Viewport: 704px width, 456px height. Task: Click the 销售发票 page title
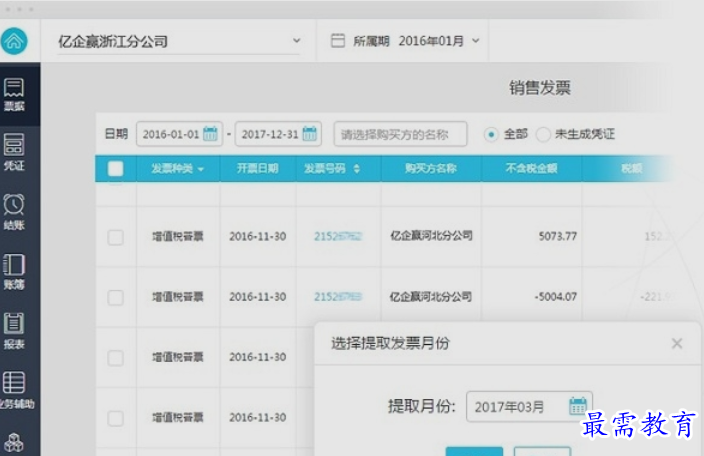pos(540,88)
